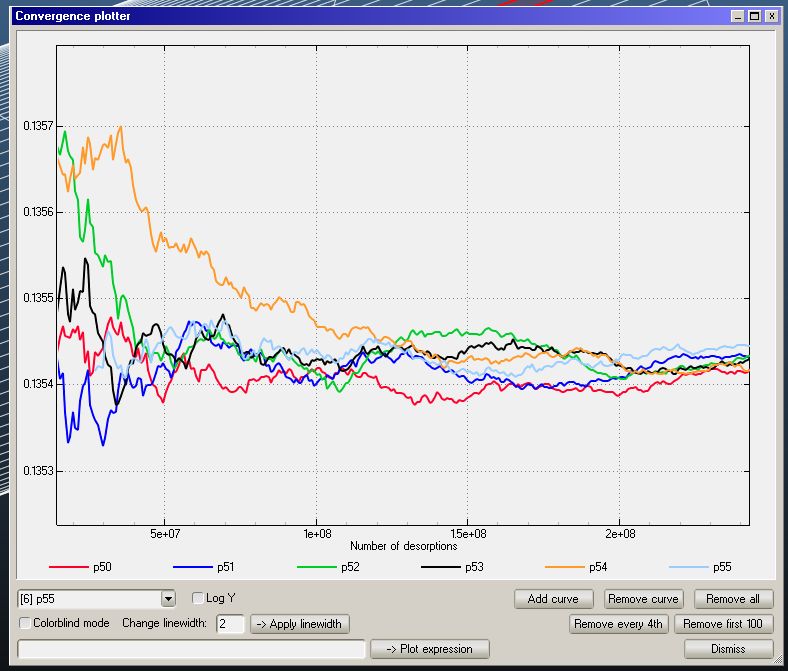Click Apply linewidth button
Image resolution: width=788 pixels, height=671 pixels.
(x=300, y=624)
